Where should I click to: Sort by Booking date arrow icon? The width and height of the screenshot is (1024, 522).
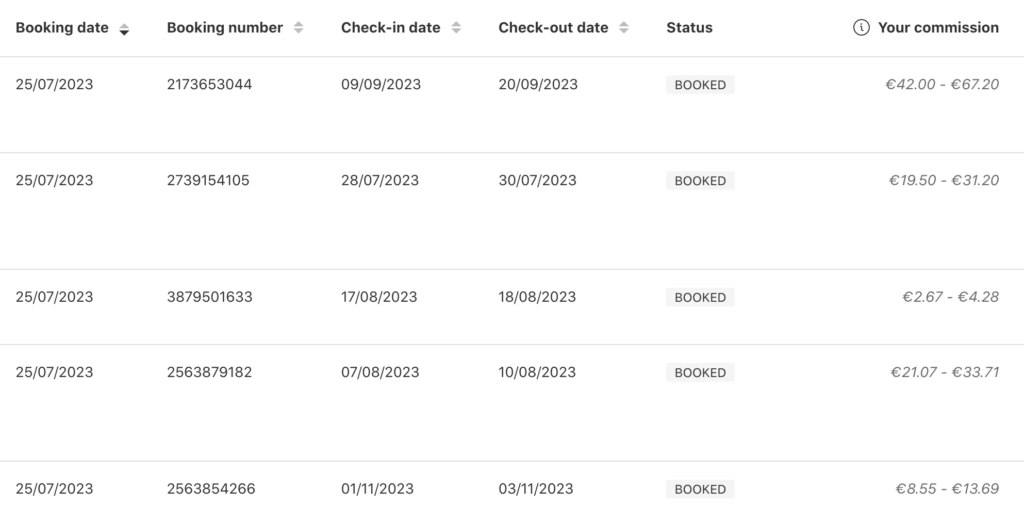point(124,29)
